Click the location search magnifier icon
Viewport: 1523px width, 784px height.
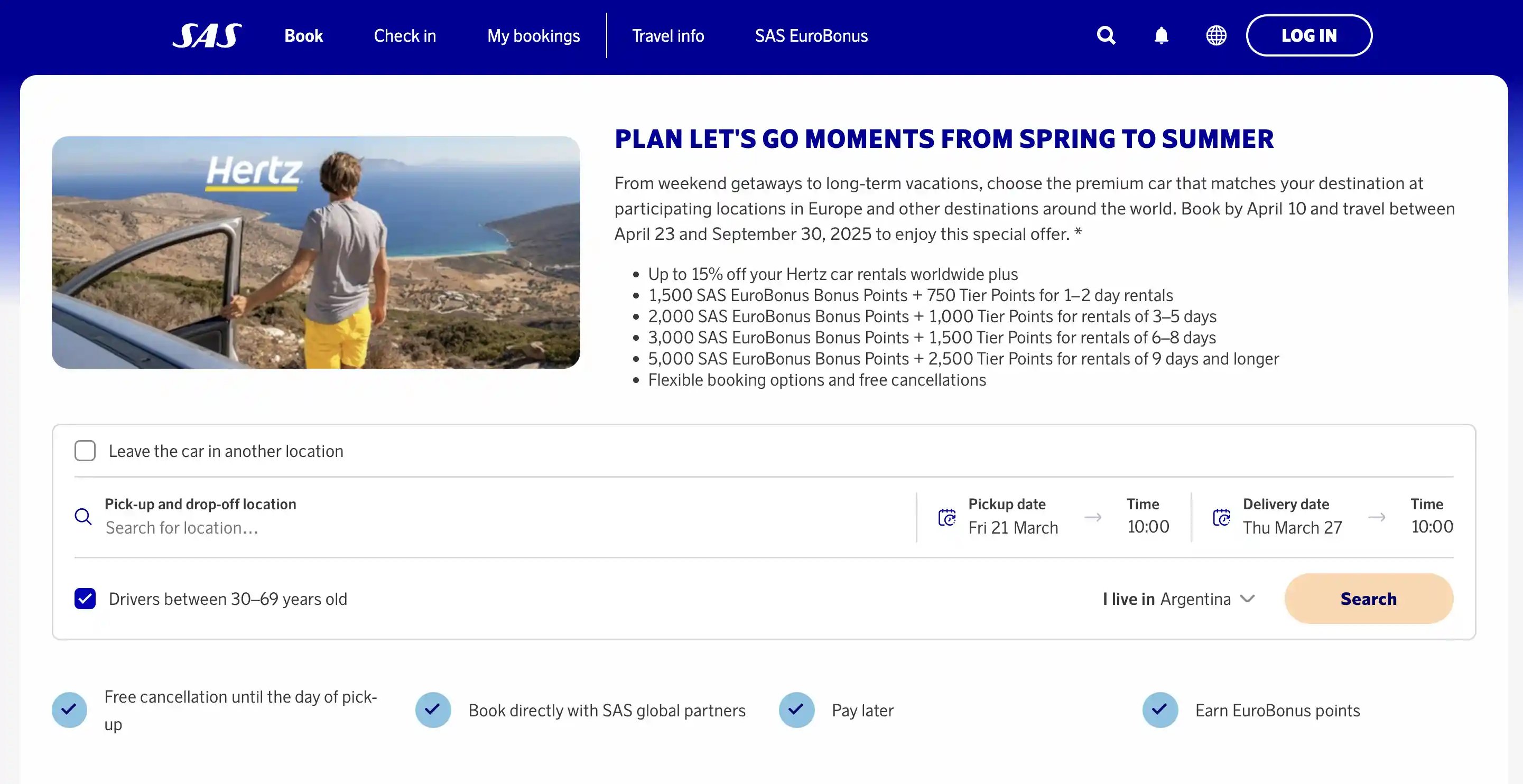(83, 517)
